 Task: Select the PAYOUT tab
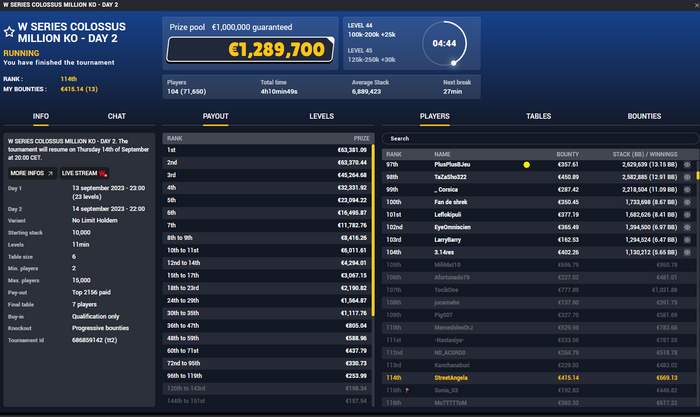[216, 116]
